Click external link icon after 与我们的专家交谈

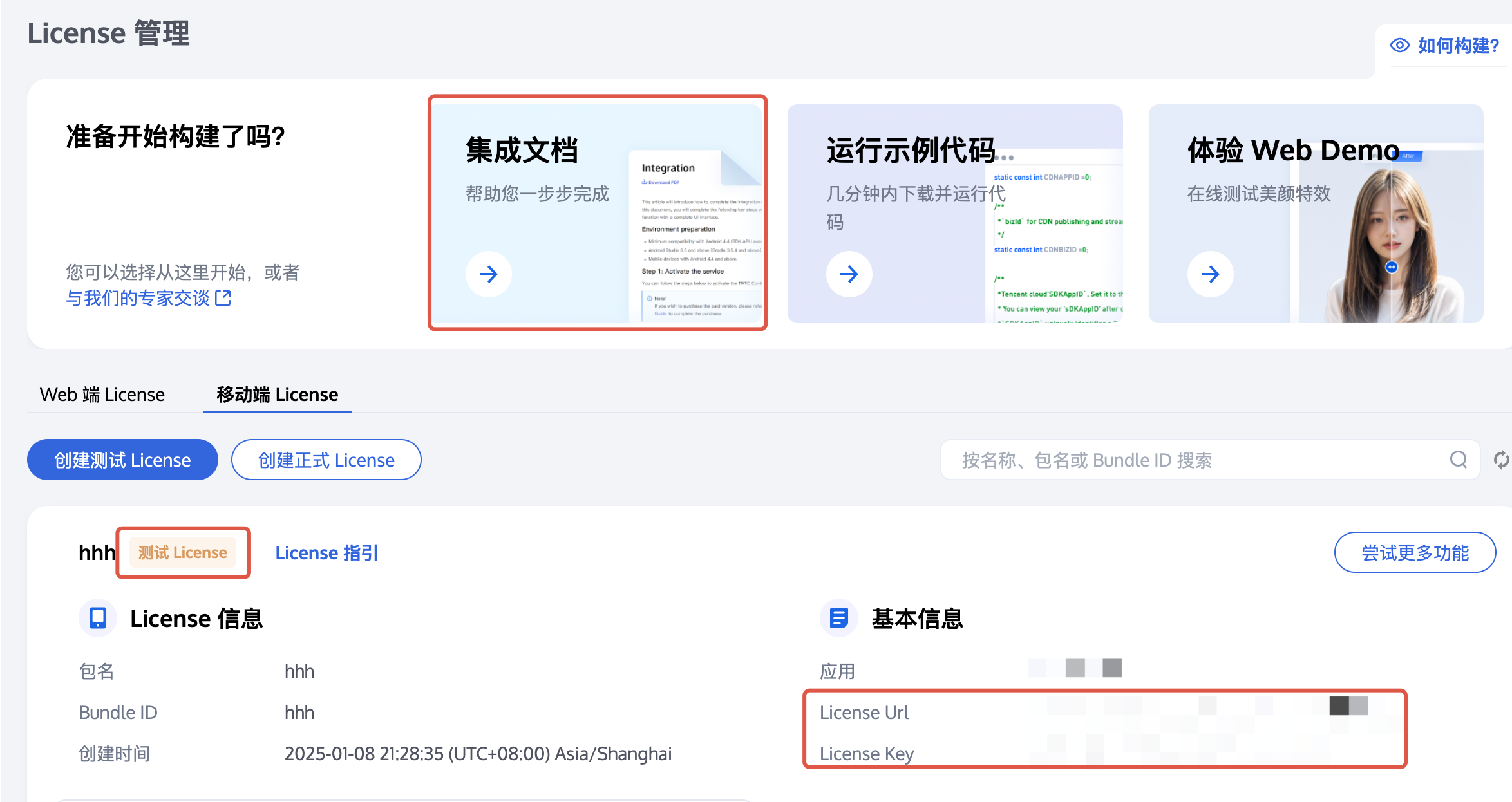point(223,298)
